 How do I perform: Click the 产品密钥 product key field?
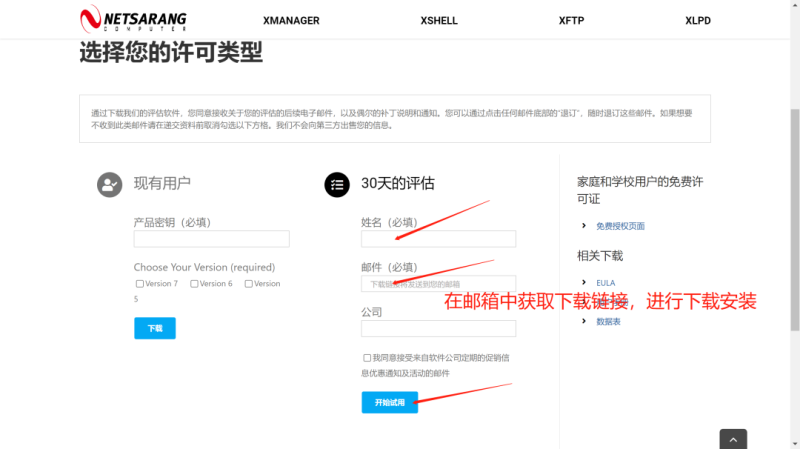click(x=211, y=239)
